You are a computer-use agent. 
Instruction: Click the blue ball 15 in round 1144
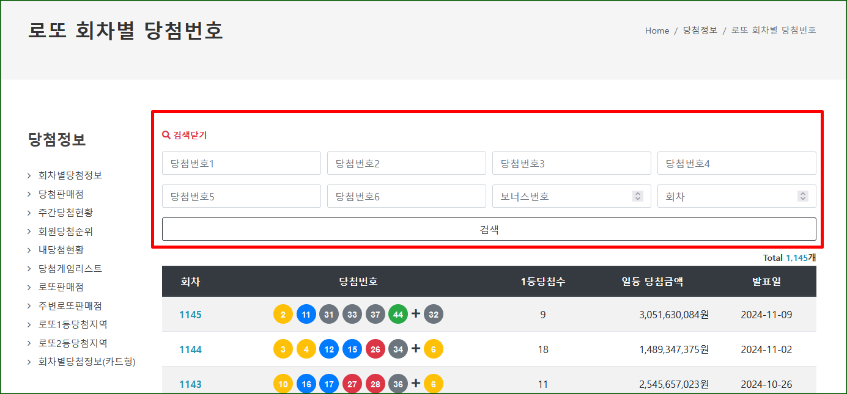click(x=352, y=349)
